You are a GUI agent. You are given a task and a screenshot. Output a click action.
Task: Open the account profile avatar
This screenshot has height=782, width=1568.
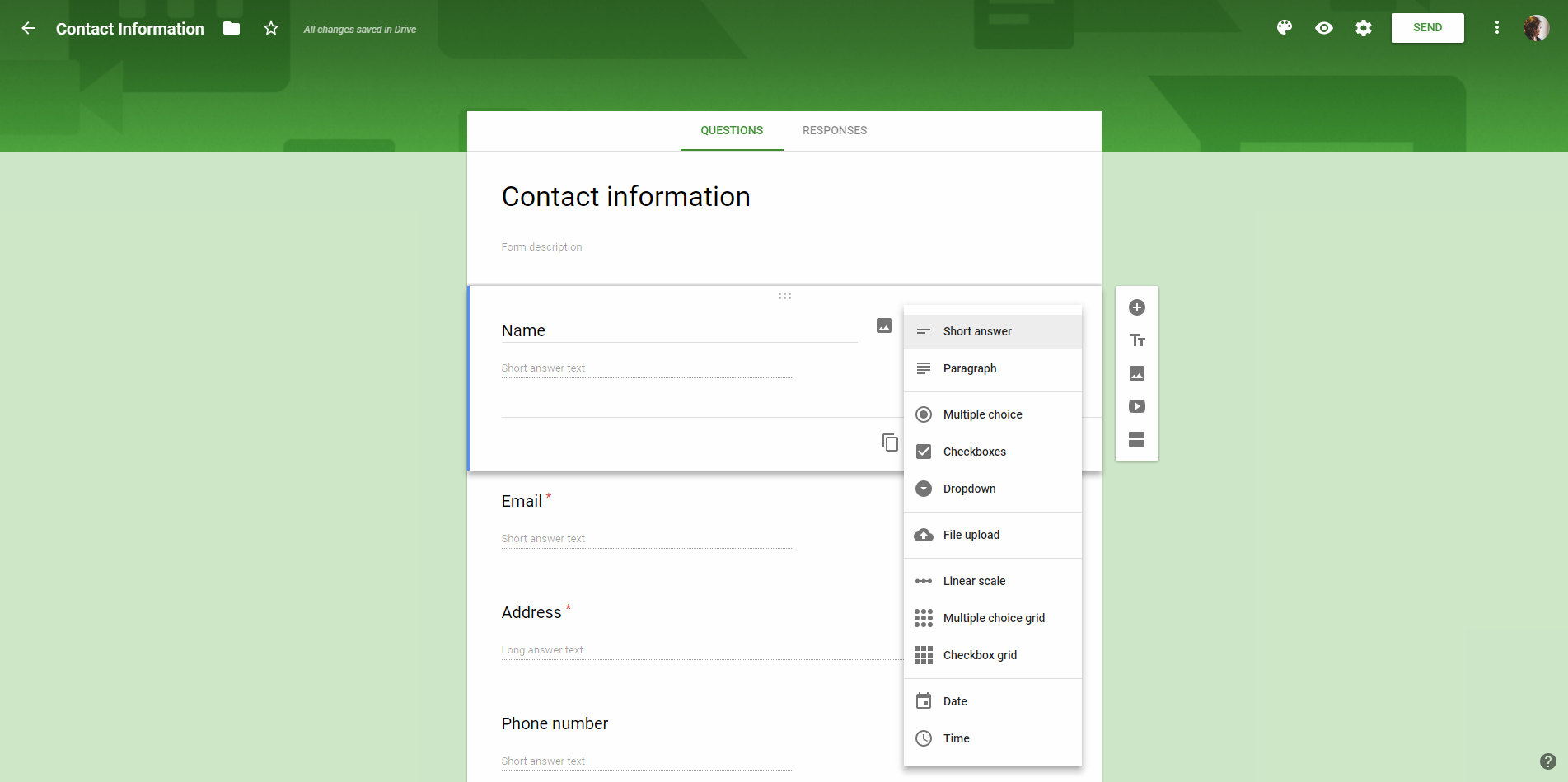[x=1537, y=28]
